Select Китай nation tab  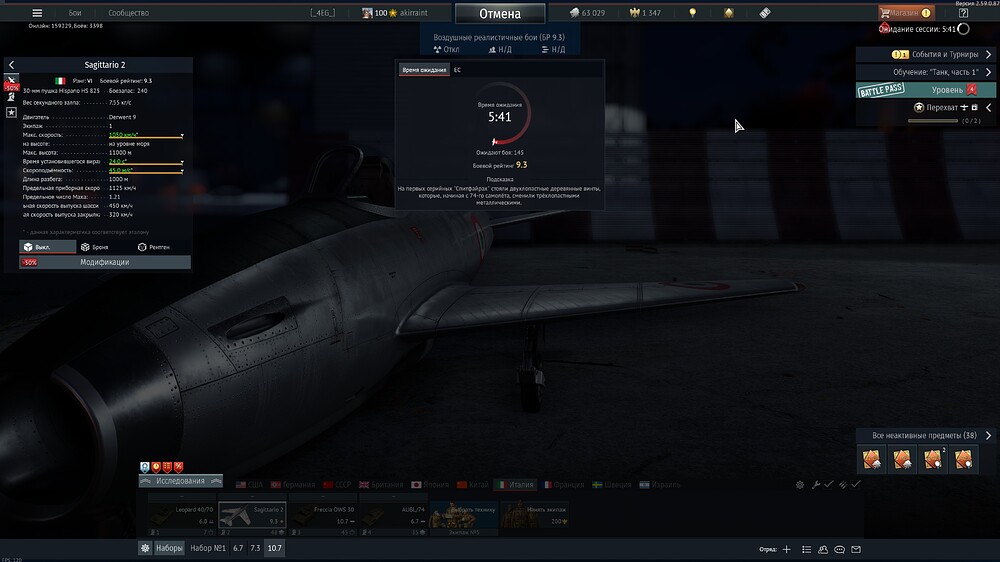click(x=473, y=485)
